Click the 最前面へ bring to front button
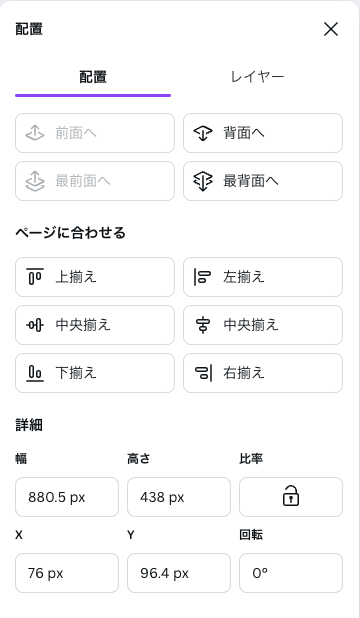 pos(95,181)
